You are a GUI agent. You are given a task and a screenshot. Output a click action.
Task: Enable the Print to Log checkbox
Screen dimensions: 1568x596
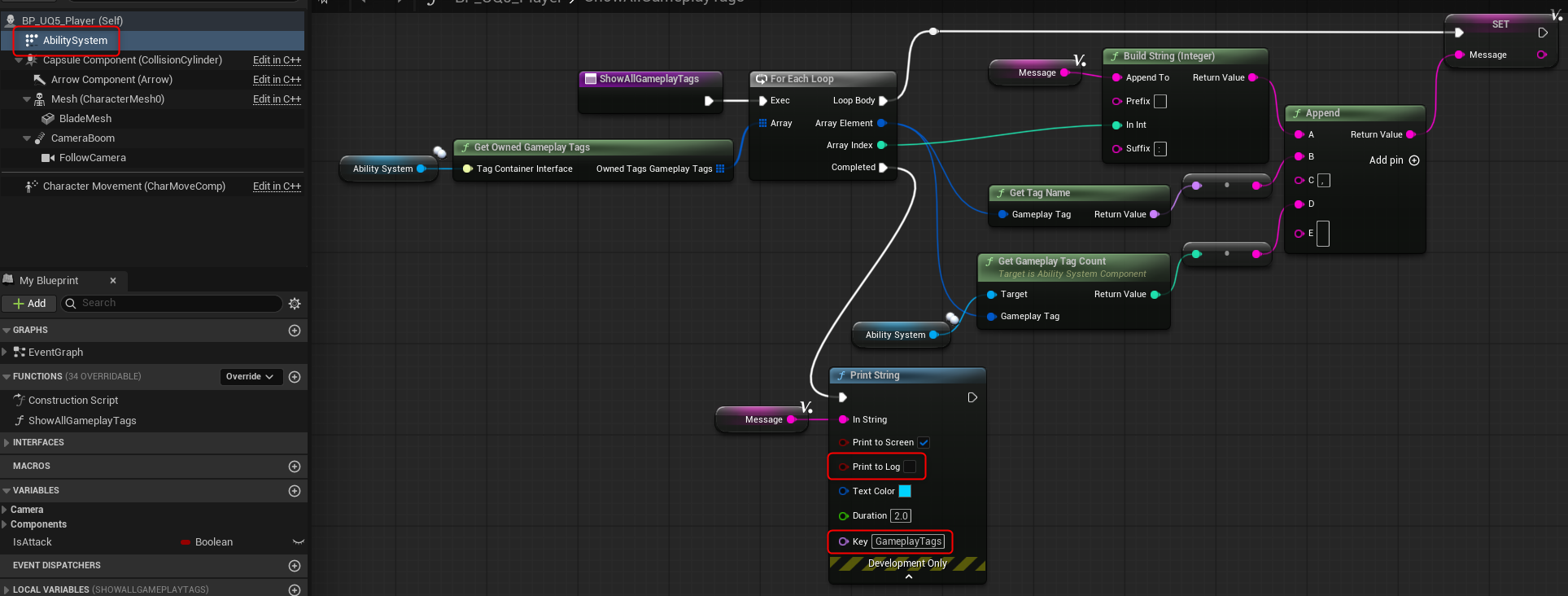tap(911, 467)
